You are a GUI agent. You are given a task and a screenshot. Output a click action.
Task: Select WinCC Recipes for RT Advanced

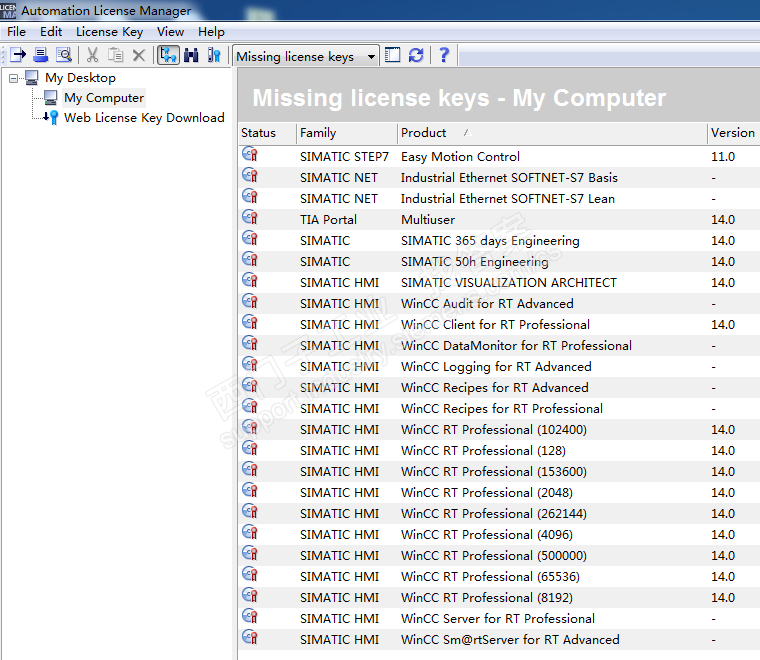coord(494,388)
